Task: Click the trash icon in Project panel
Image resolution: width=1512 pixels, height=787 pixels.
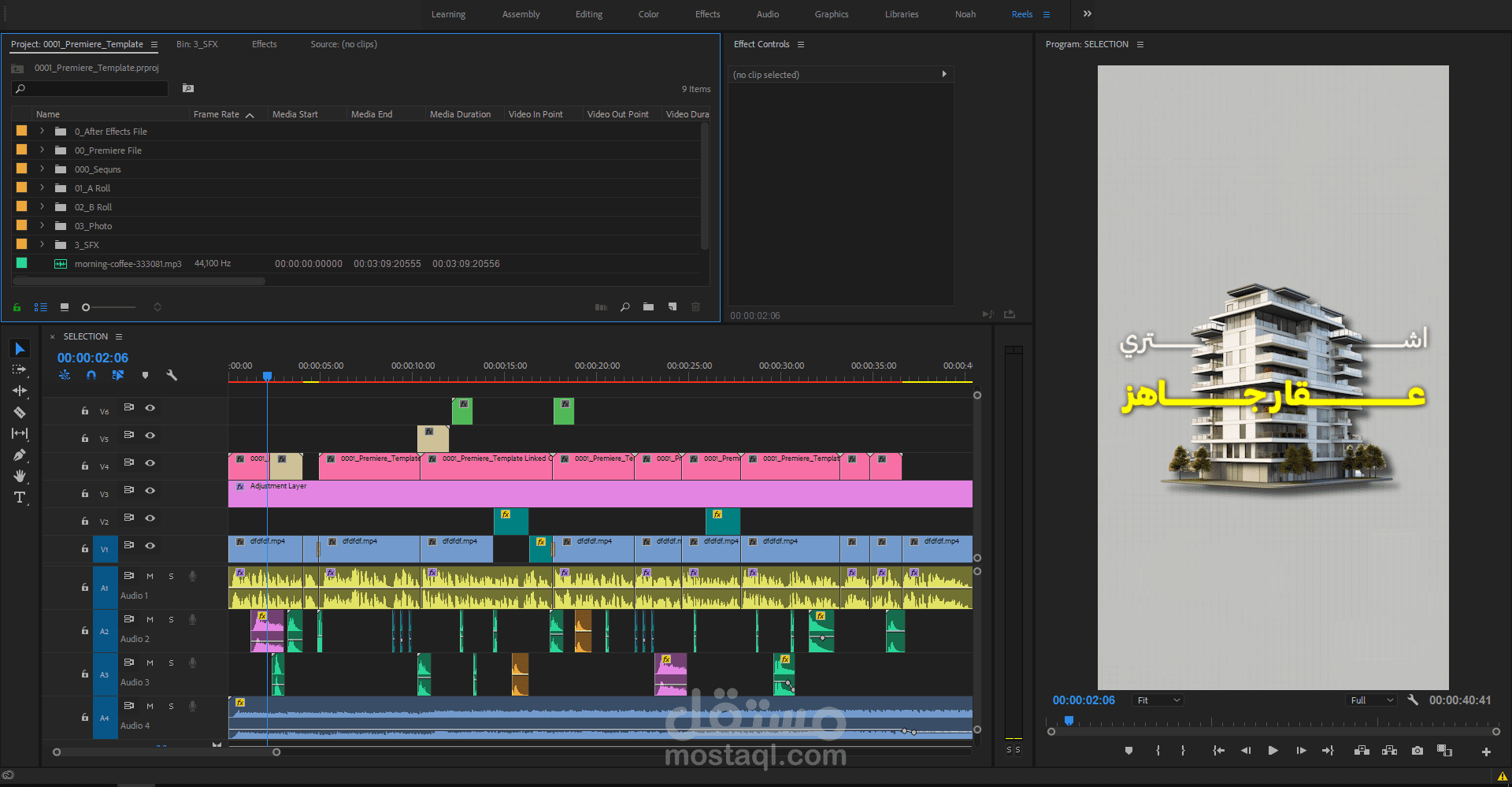Action: pos(695,306)
